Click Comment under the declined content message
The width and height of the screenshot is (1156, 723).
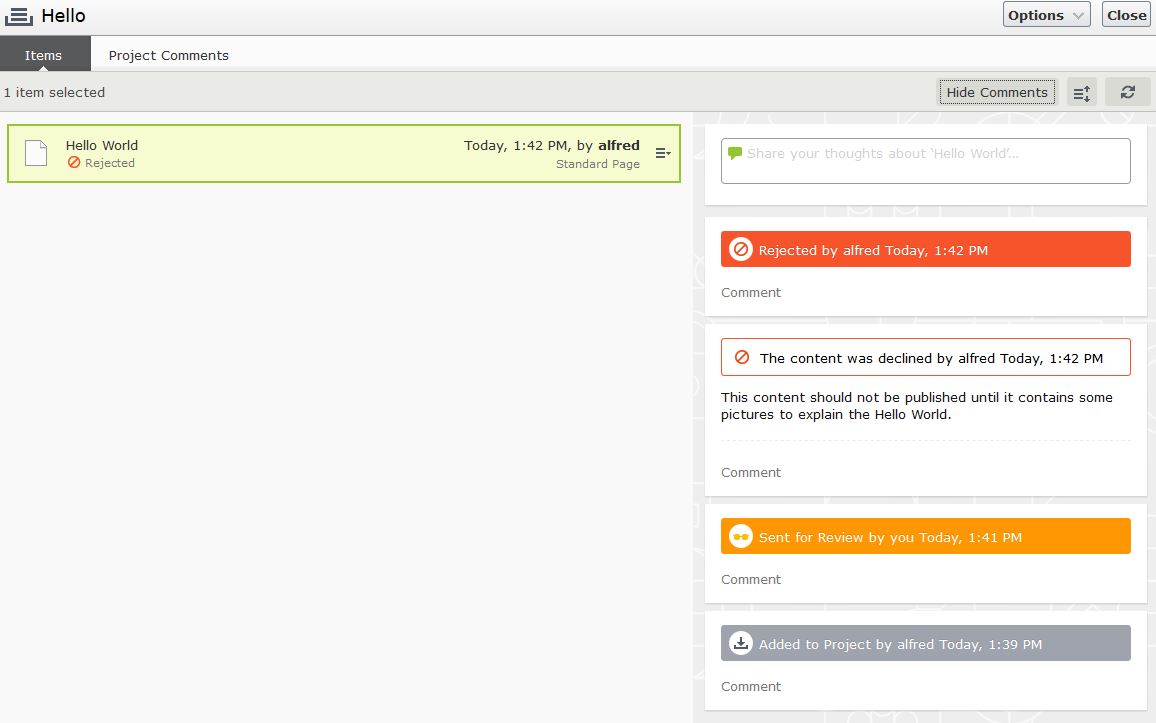751,472
